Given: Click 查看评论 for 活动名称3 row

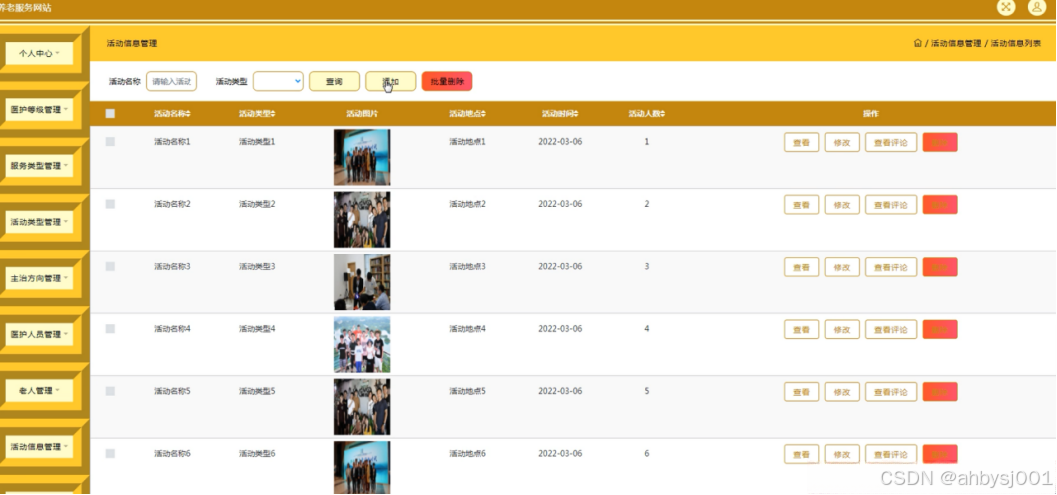Looking at the screenshot, I should coord(890,267).
